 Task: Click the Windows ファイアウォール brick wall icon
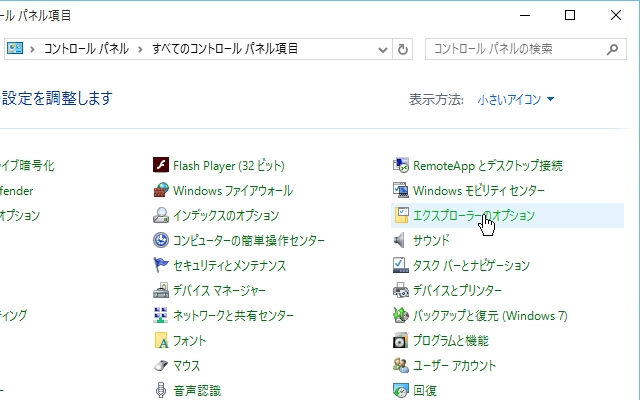tap(161, 190)
